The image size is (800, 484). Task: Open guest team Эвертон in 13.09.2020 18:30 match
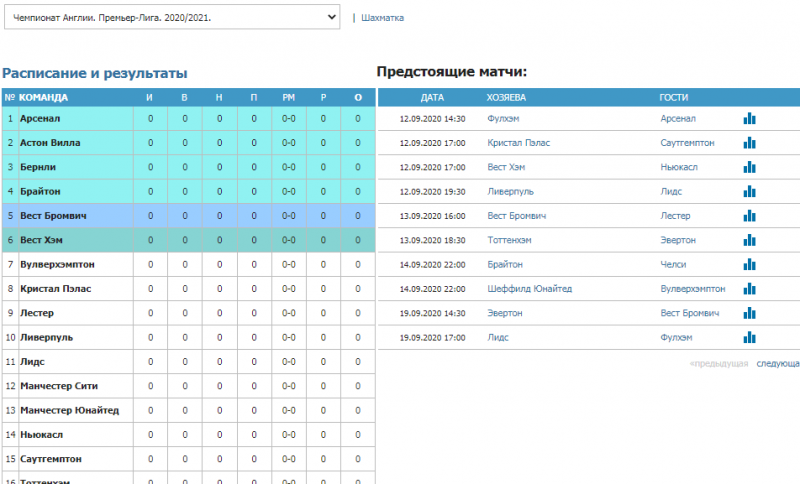tap(678, 240)
